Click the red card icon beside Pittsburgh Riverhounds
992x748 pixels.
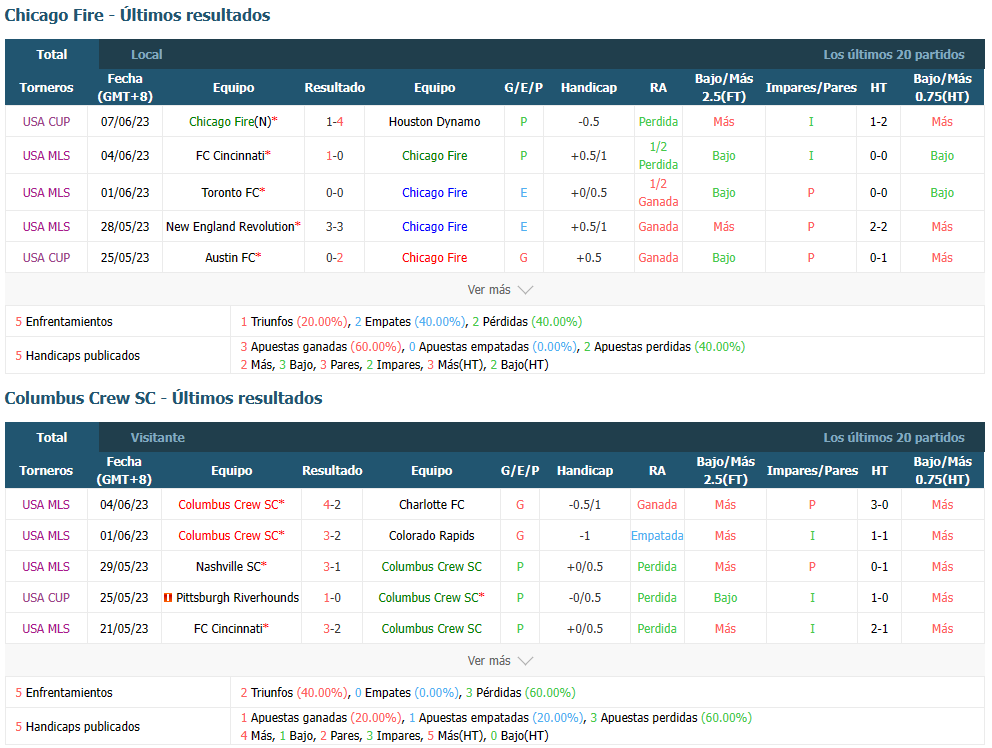click(168, 597)
